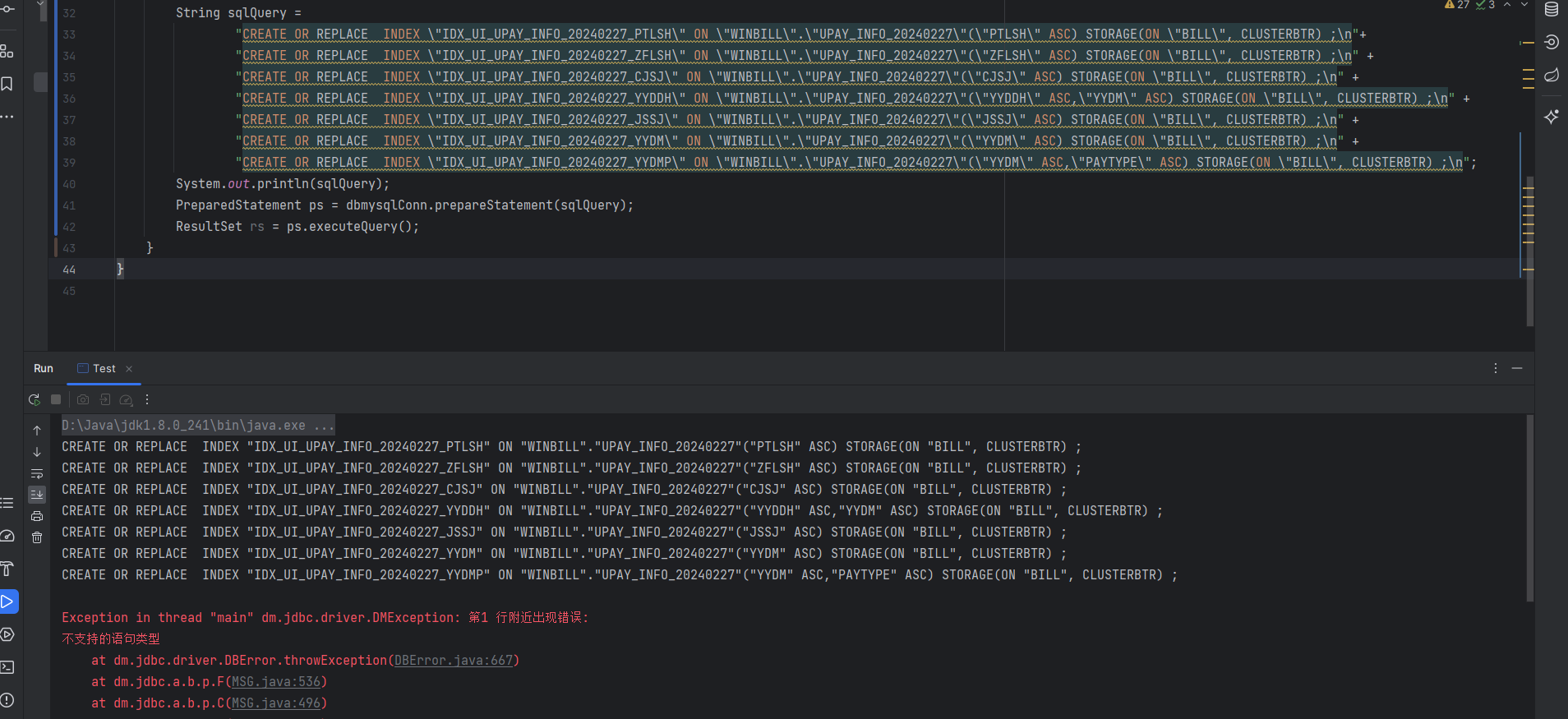
Task: Place the cursor on the 'PreparedStatement ps' line
Action: point(404,205)
